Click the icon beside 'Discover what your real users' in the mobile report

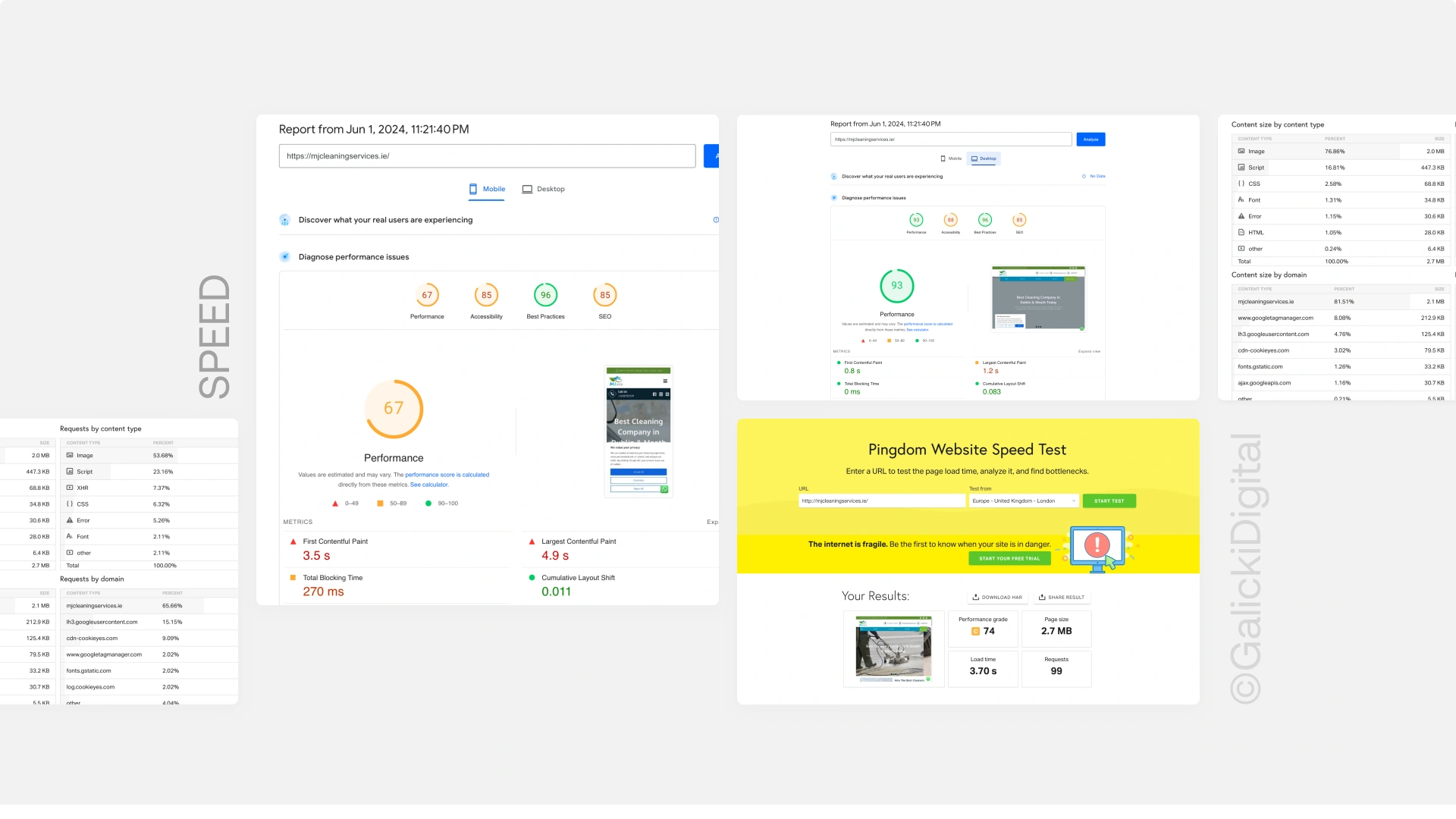pos(284,220)
